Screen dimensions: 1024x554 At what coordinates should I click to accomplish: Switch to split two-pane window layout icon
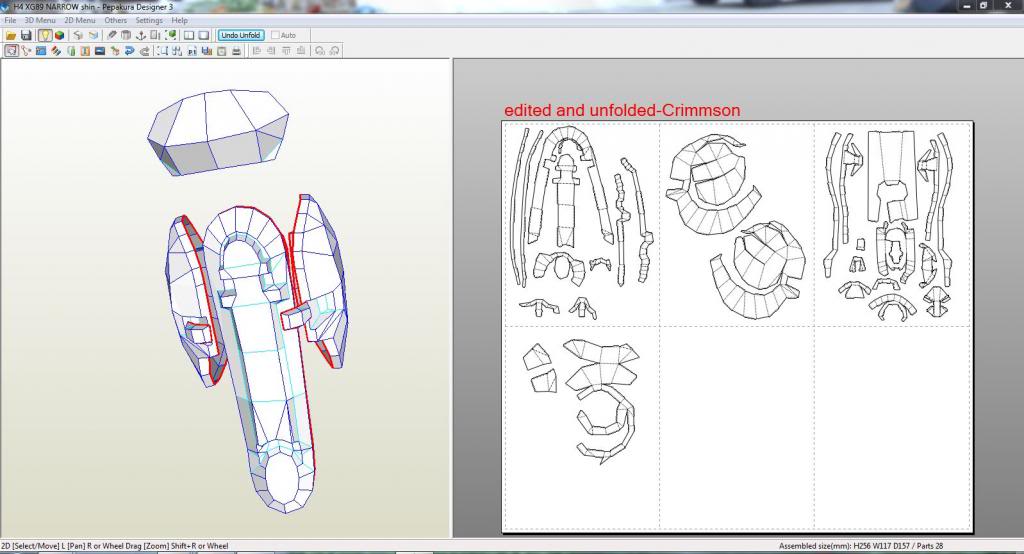(x=189, y=35)
